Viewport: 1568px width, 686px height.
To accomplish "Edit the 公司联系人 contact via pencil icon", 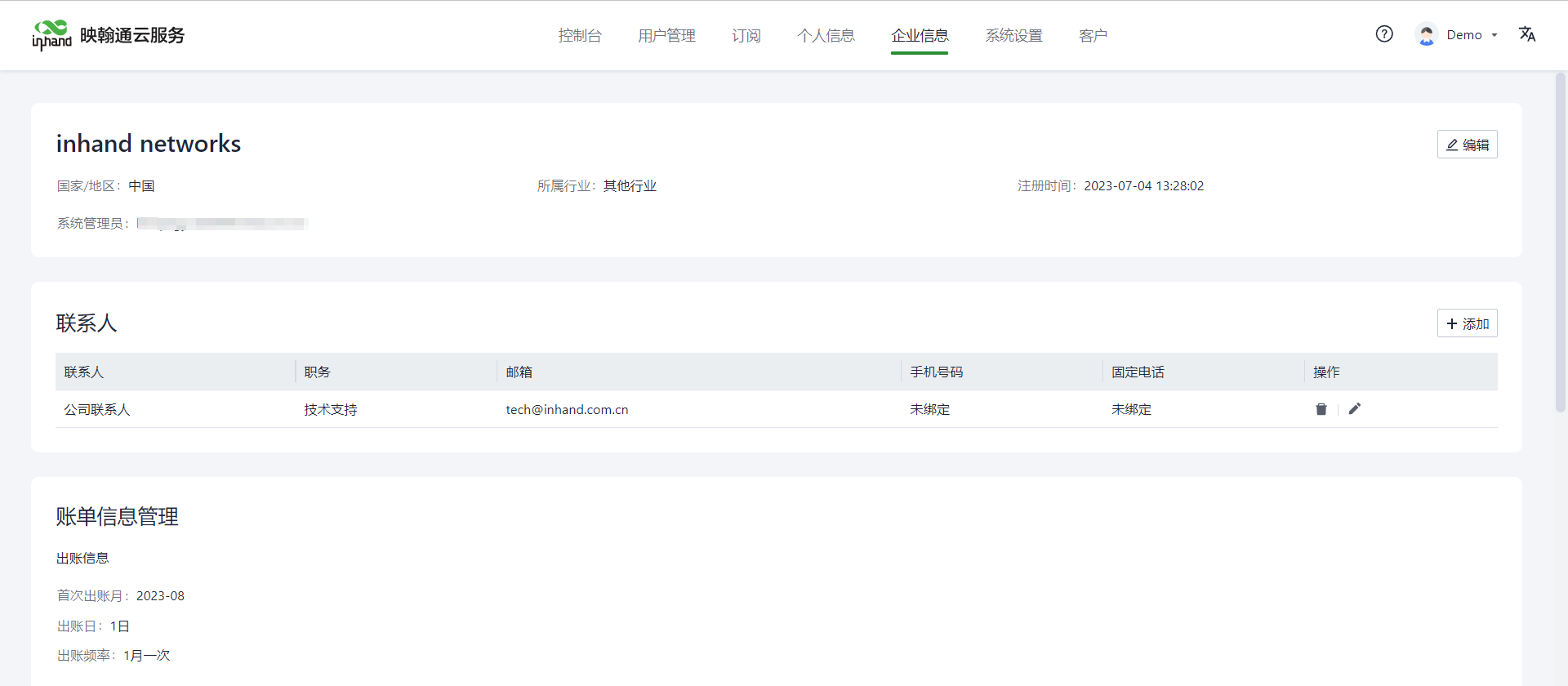I will tap(1355, 409).
